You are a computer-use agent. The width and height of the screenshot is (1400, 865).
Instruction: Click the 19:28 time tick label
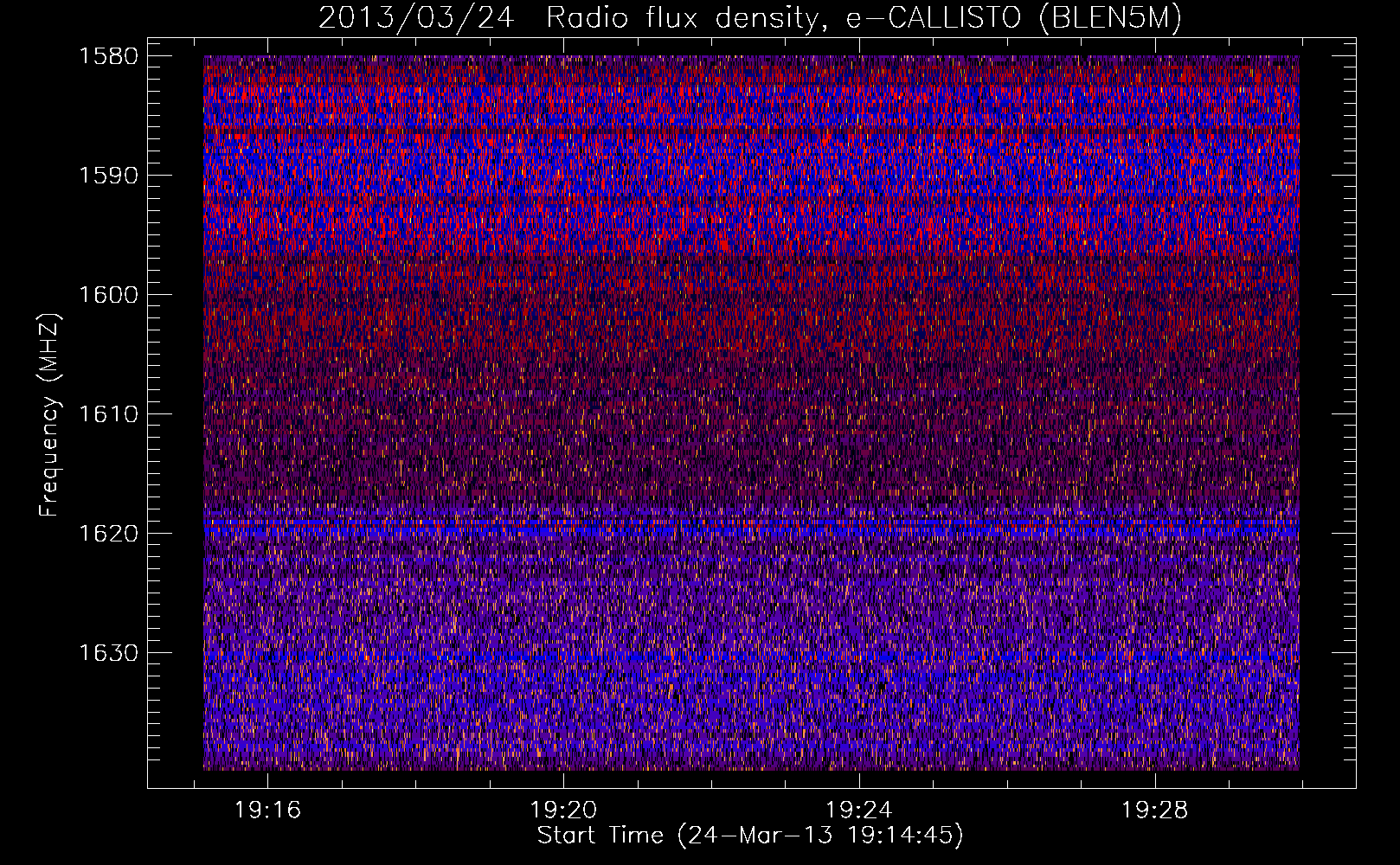[x=1155, y=811]
